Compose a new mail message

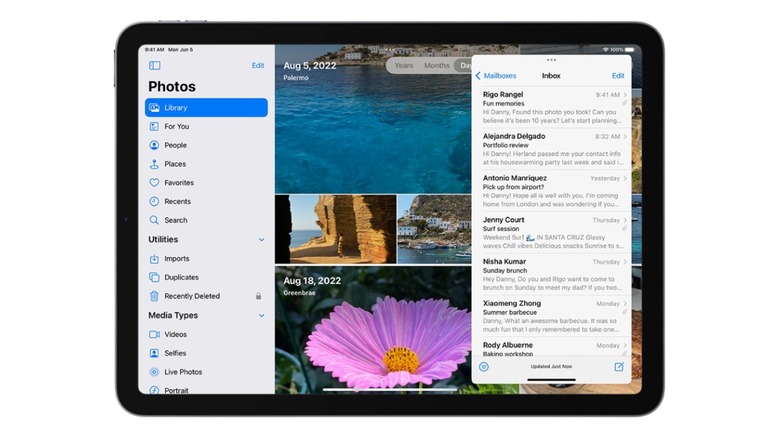pyautogui.click(x=619, y=367)
